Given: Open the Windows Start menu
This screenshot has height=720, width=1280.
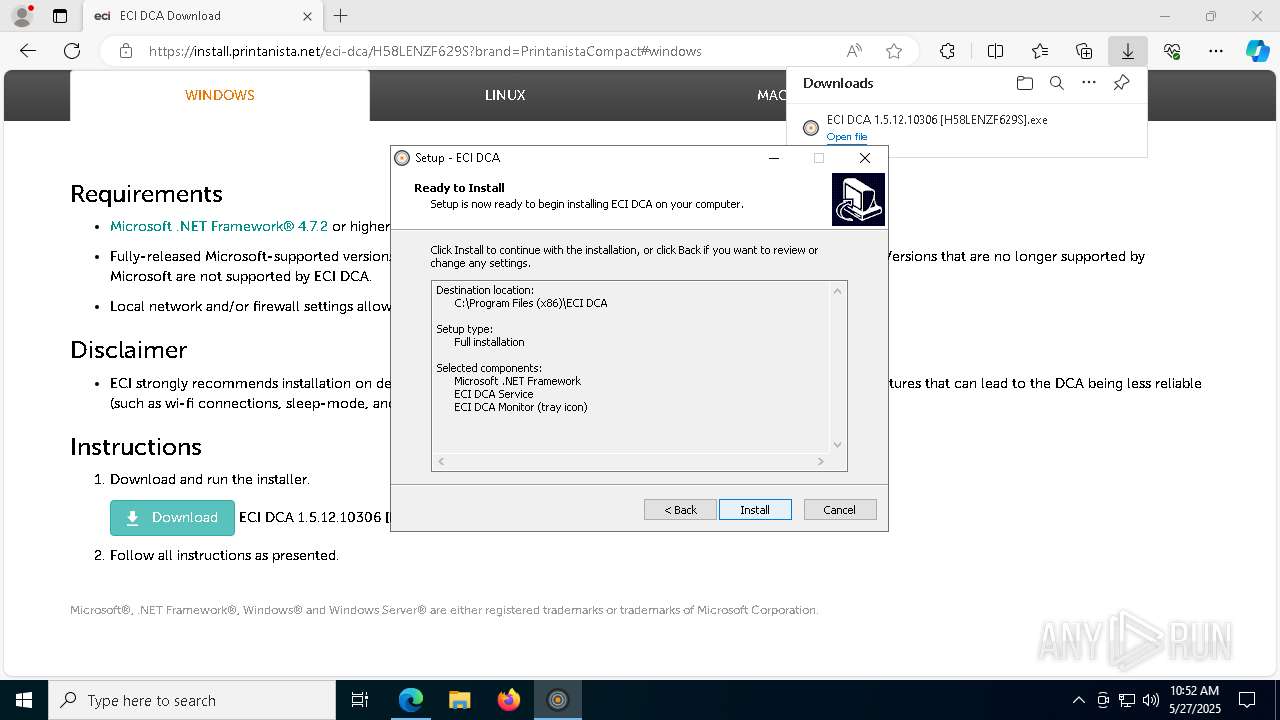Looking at the screenshot, I should (24, 700).
